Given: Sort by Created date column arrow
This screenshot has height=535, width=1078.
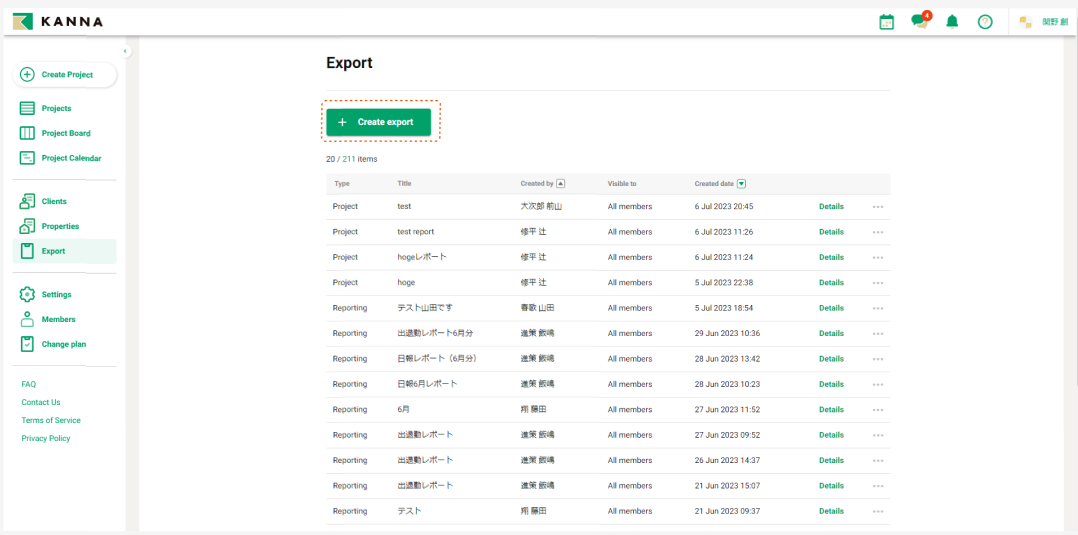Looking at the screenshot, I should click(x=741, y=184).
